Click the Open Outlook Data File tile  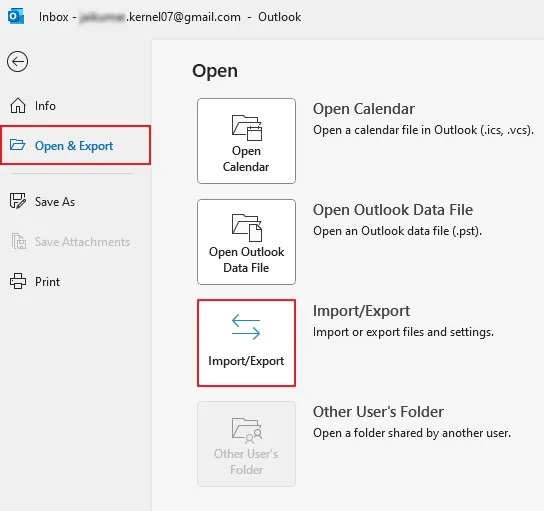click(x=246, y=242)
